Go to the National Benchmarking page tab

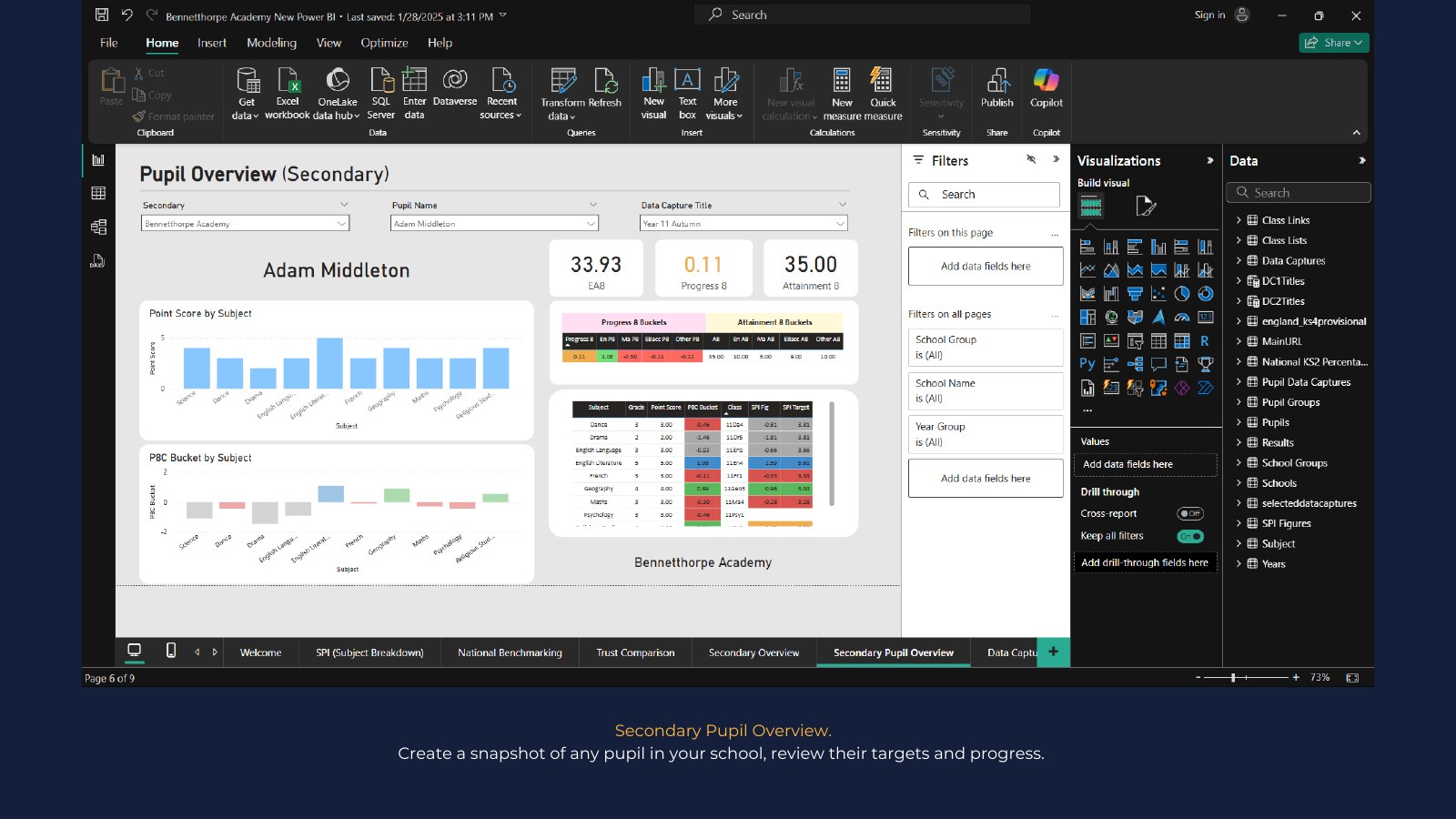point(510,652)
